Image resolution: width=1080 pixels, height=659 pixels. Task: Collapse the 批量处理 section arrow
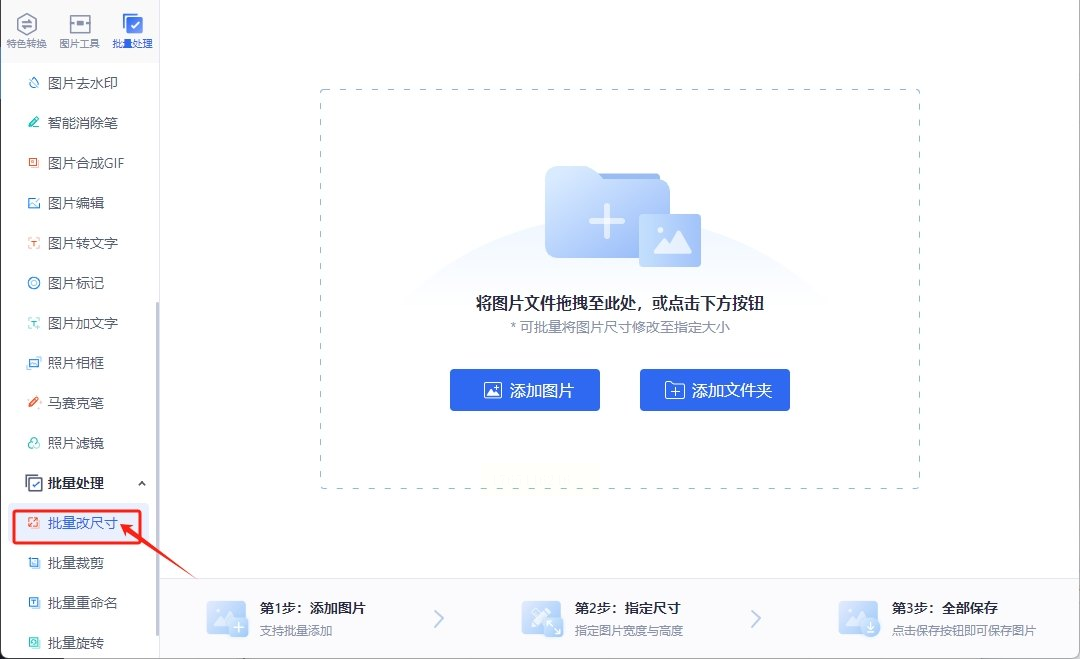pyautogui.click(x=142, y=483)
